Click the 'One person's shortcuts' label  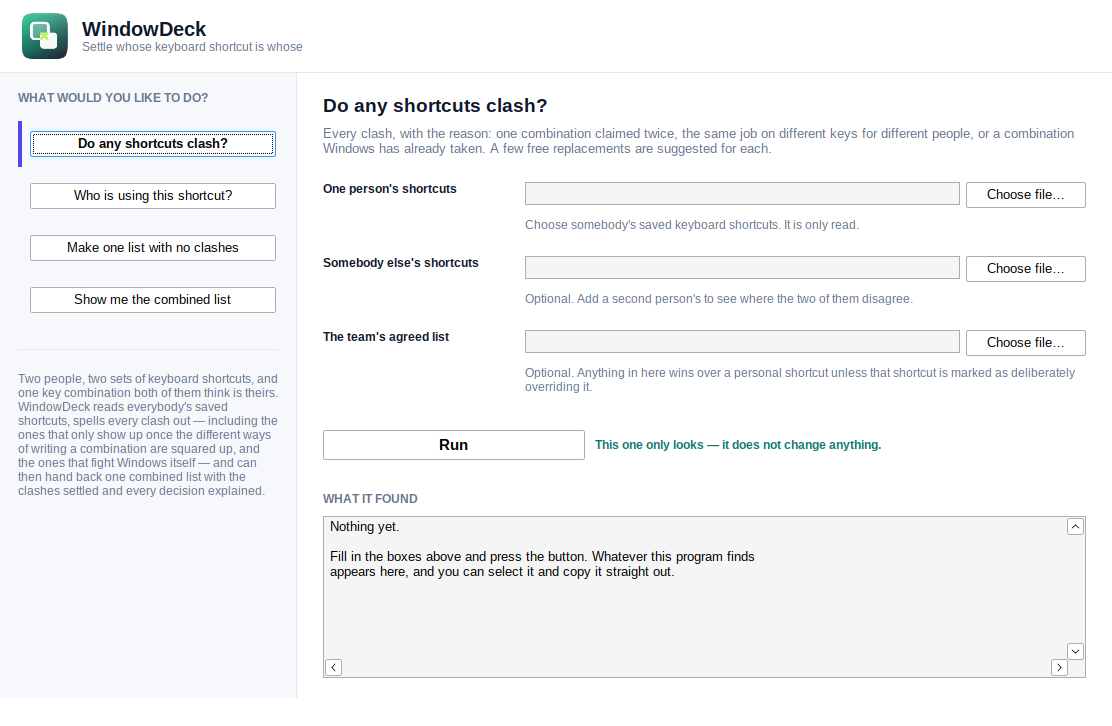click(389, 189)
